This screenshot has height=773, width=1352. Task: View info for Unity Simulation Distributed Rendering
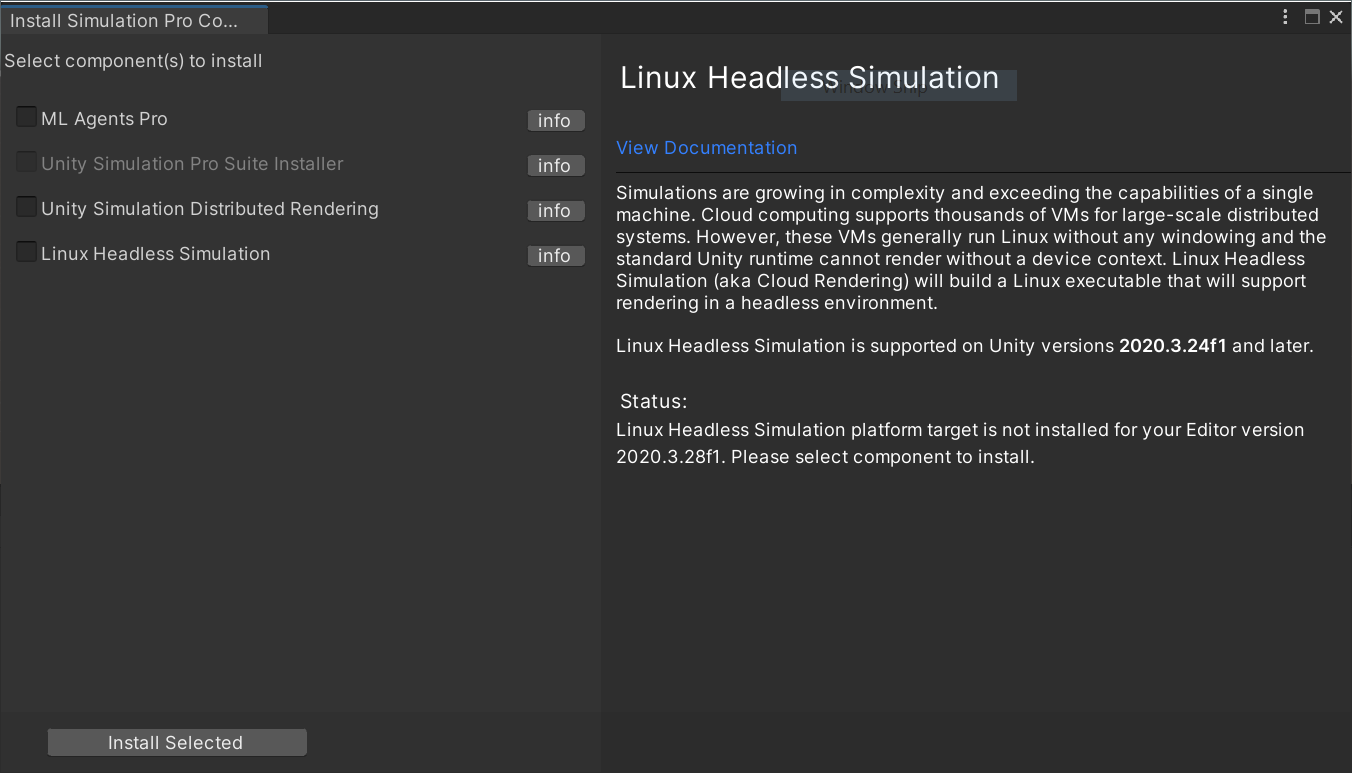click(x=555, y=211)
